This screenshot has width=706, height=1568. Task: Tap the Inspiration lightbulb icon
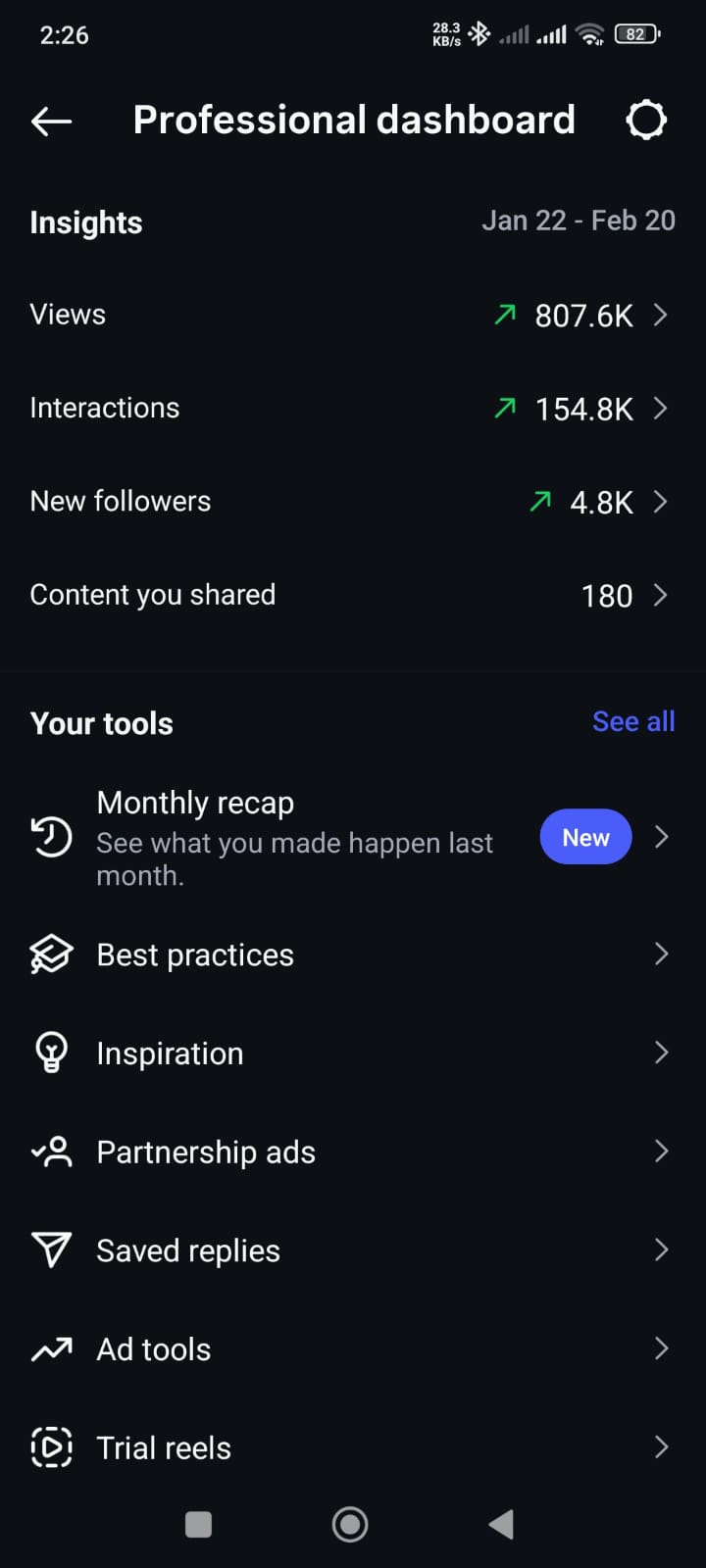point(51,1053)
